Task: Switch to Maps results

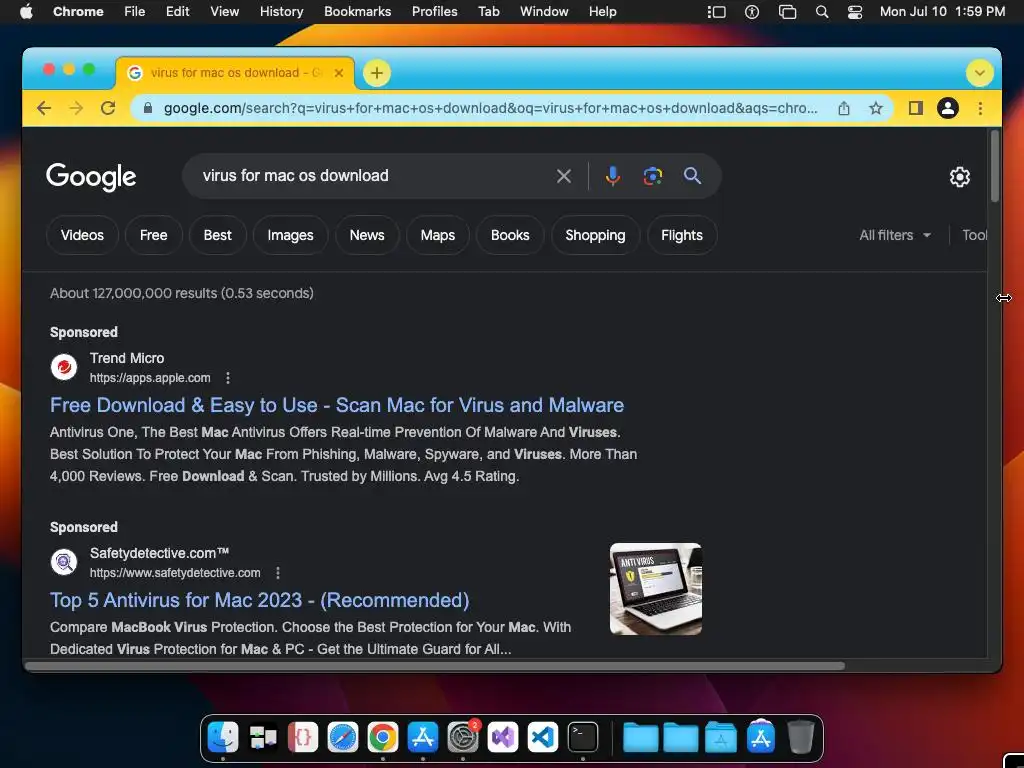Action: (x=438, y=235)
